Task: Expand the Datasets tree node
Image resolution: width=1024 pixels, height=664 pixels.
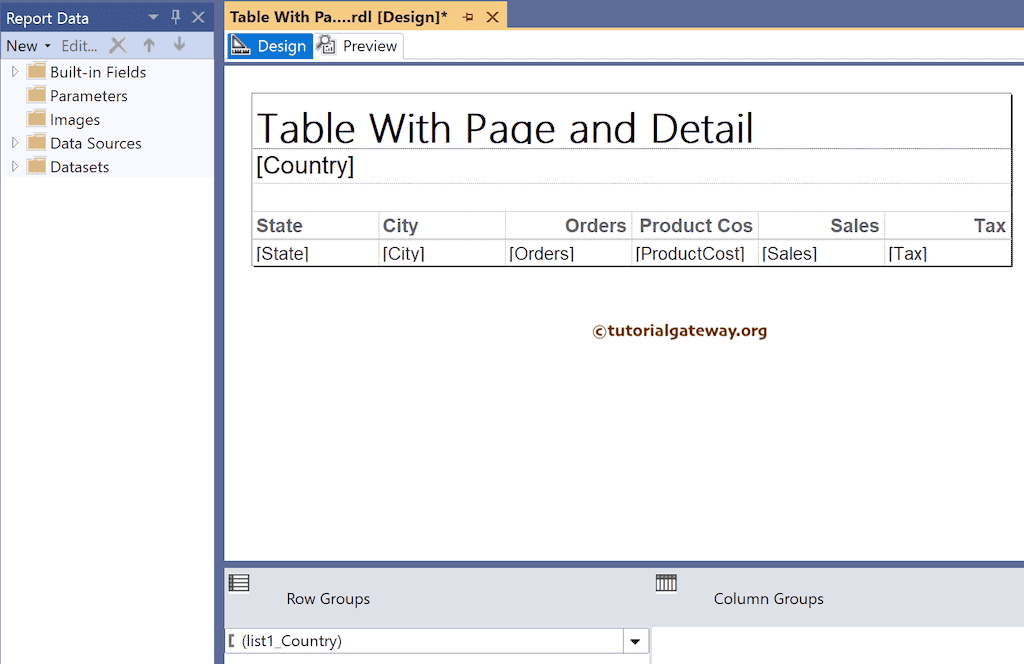Action: (15, 167)
